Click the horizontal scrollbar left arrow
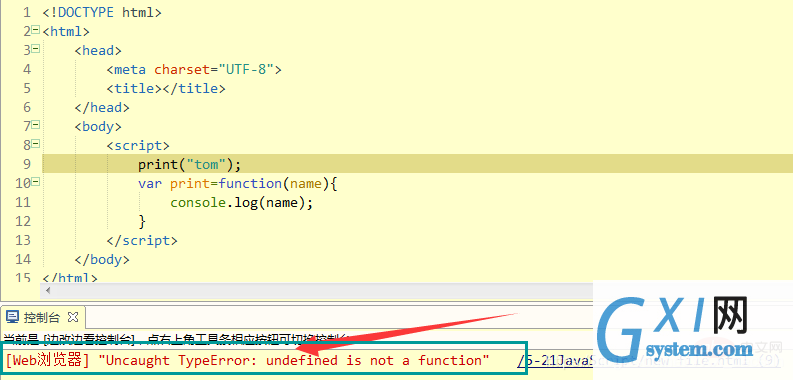Screen dimensions: 793x380 (49, 290)
